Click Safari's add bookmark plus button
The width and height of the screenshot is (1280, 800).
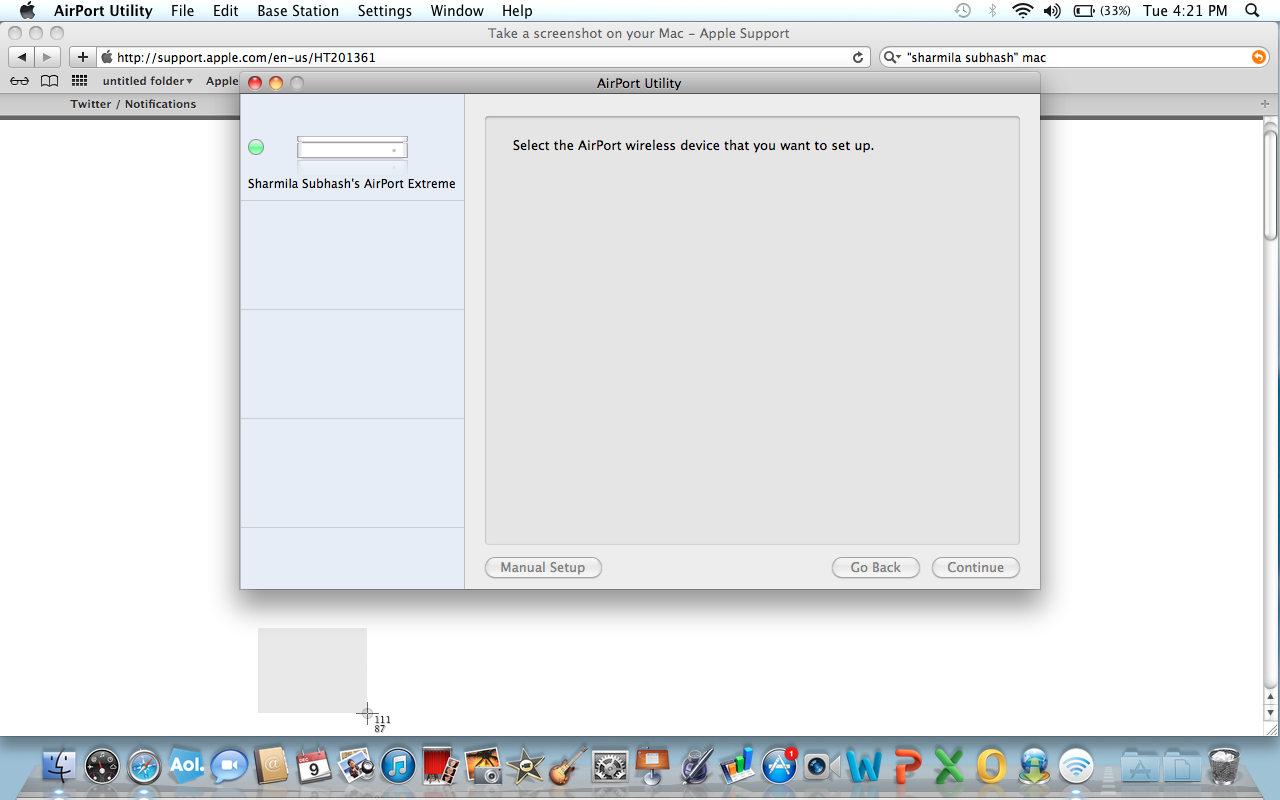coord(83,57)
